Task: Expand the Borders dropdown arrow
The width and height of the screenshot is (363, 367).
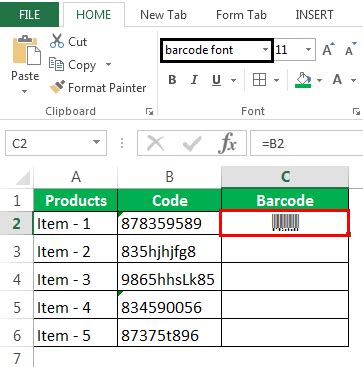Action: (x=276, y=80)
